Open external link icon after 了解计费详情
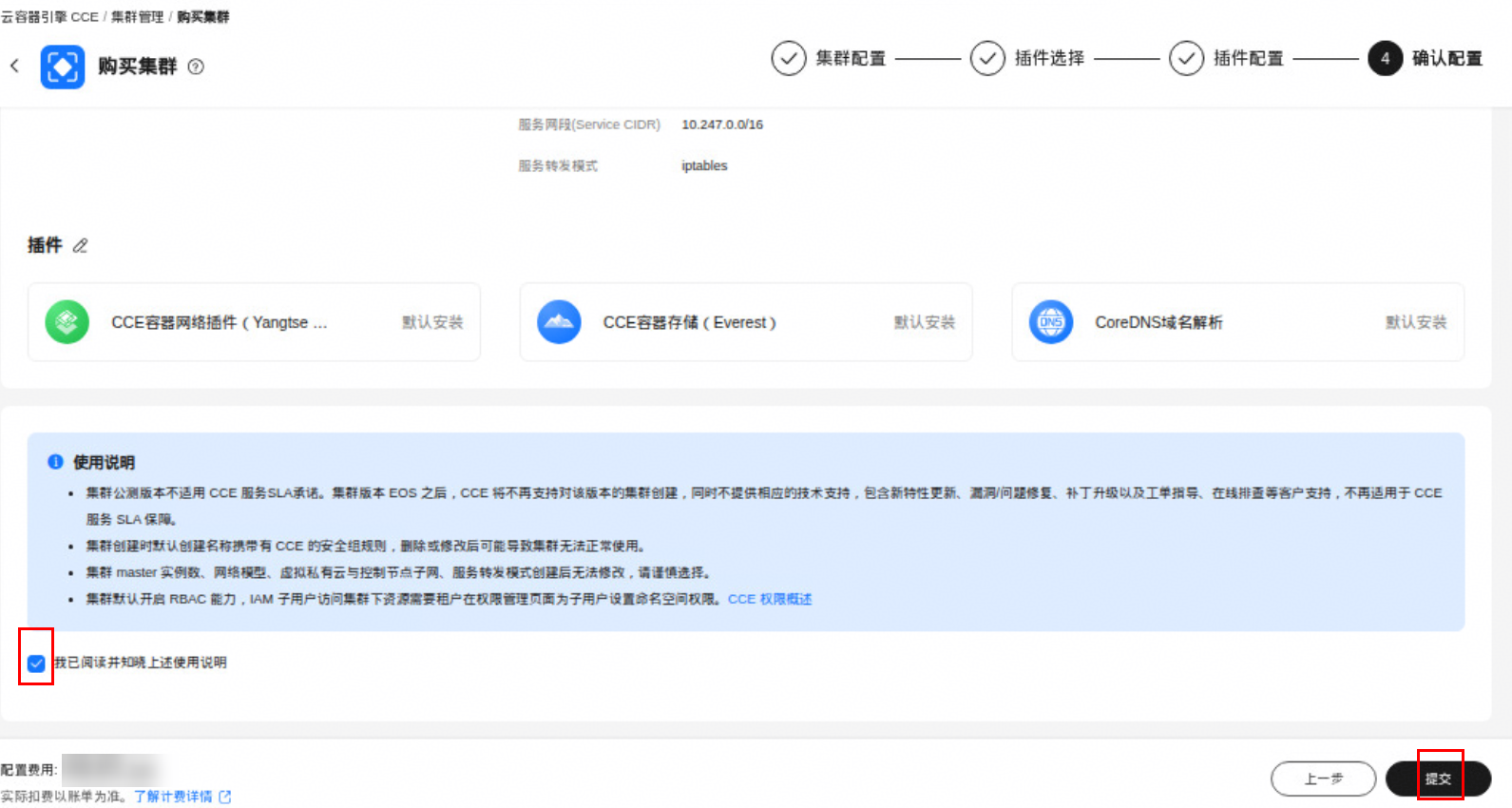The height and width of the screenshot is (808, 1512). 225,797
